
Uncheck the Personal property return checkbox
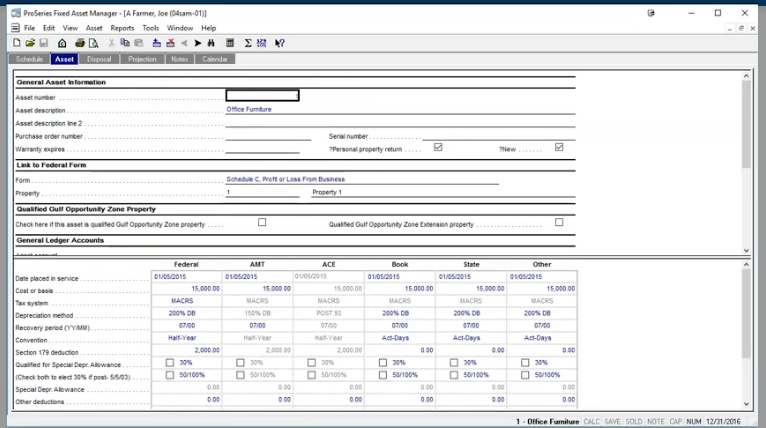coord(438,148)
